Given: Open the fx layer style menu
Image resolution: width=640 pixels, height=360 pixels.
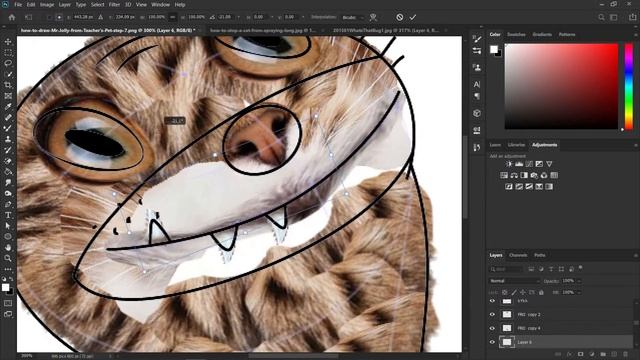Looking at the screenshot, I should pyautogui.click(x=569, y=354).
